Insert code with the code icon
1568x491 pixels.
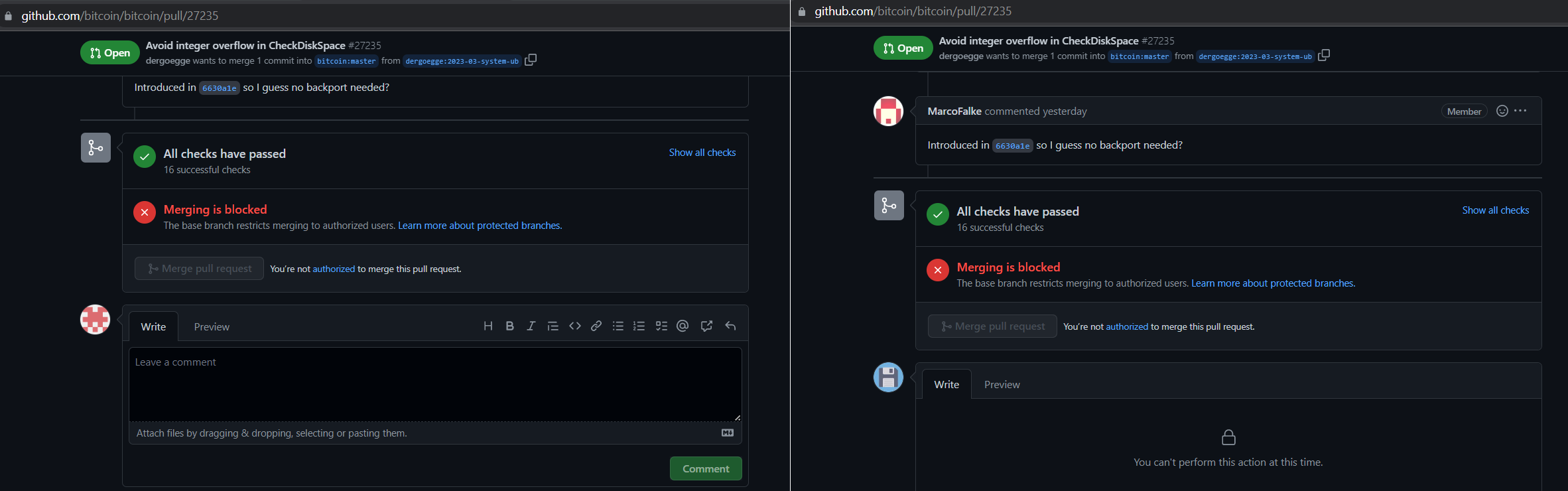click(575, 326)
